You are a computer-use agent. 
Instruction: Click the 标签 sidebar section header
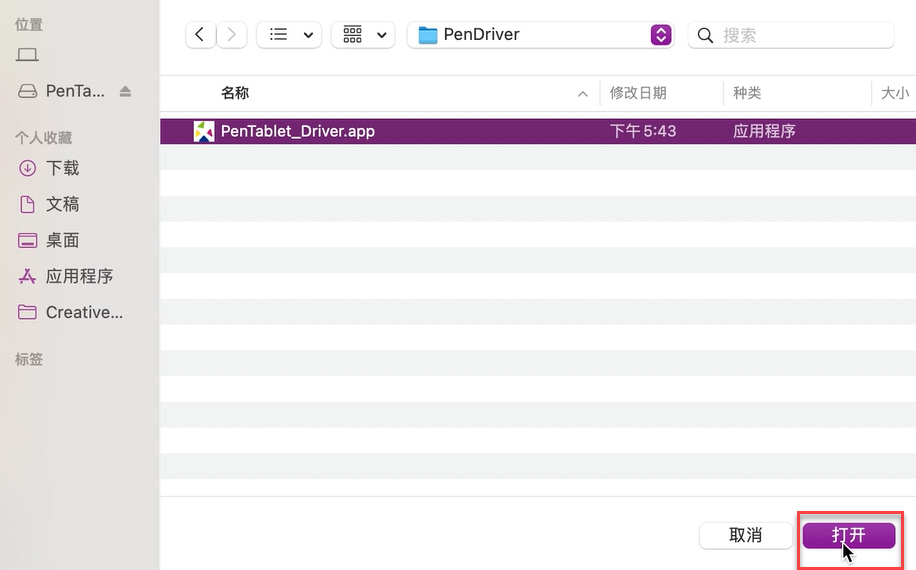[x=29, y=359]
